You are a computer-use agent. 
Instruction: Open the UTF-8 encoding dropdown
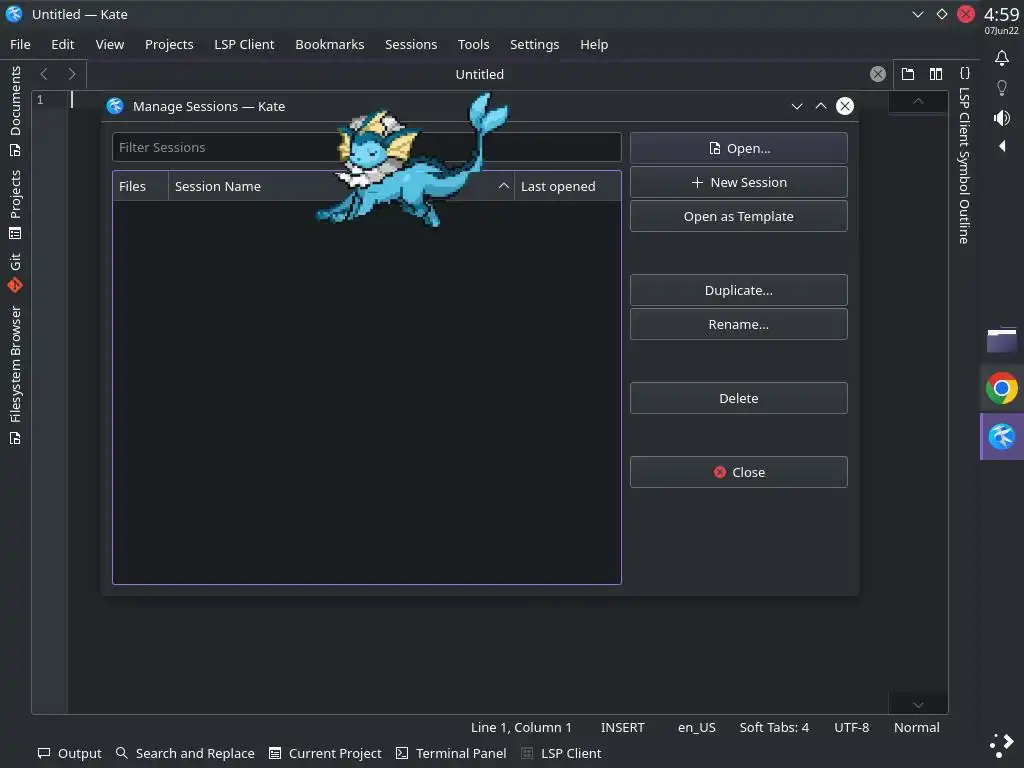tap(852, 728)
